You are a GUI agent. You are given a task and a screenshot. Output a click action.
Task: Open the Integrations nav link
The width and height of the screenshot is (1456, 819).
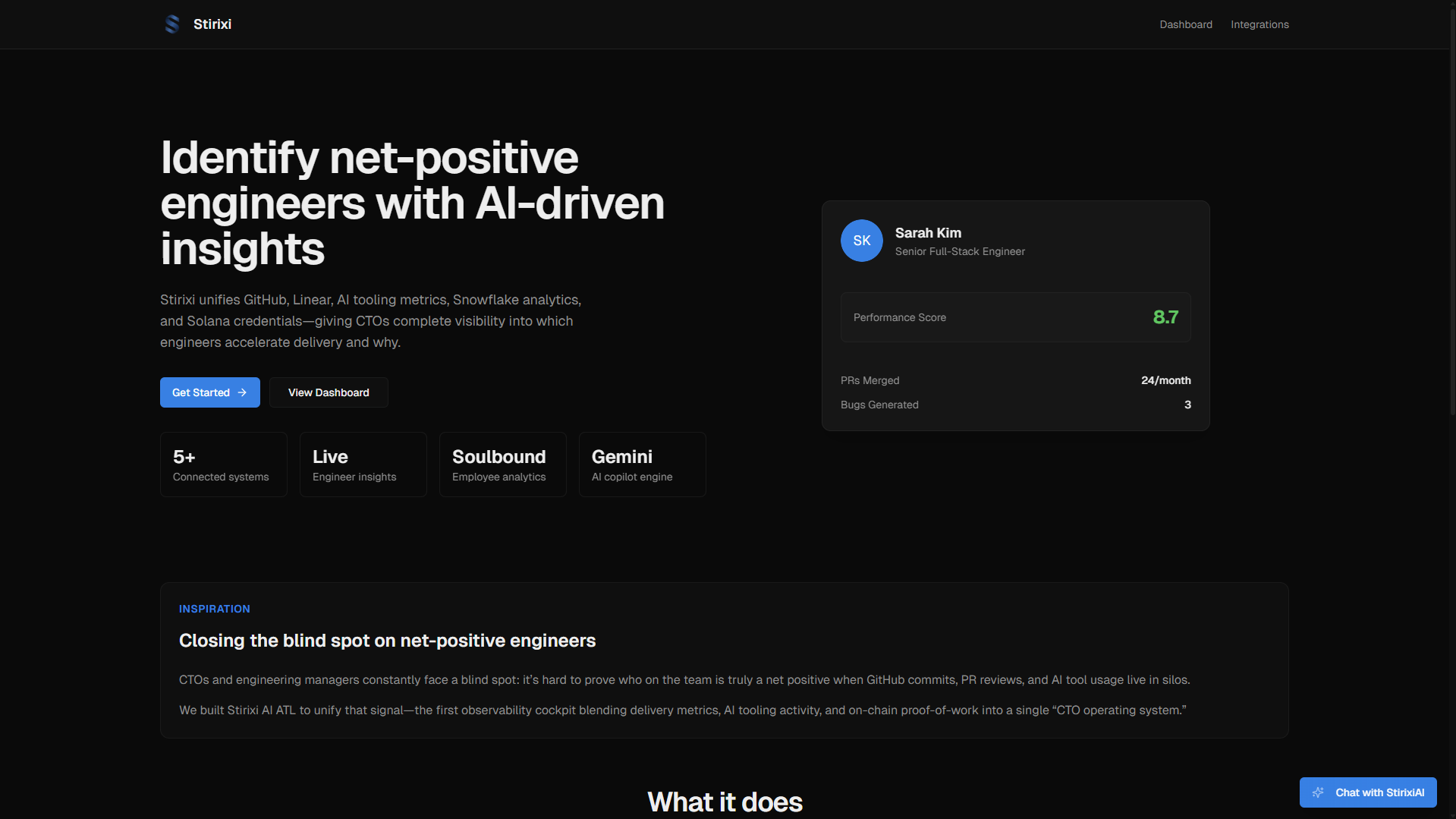(1259, 24)
